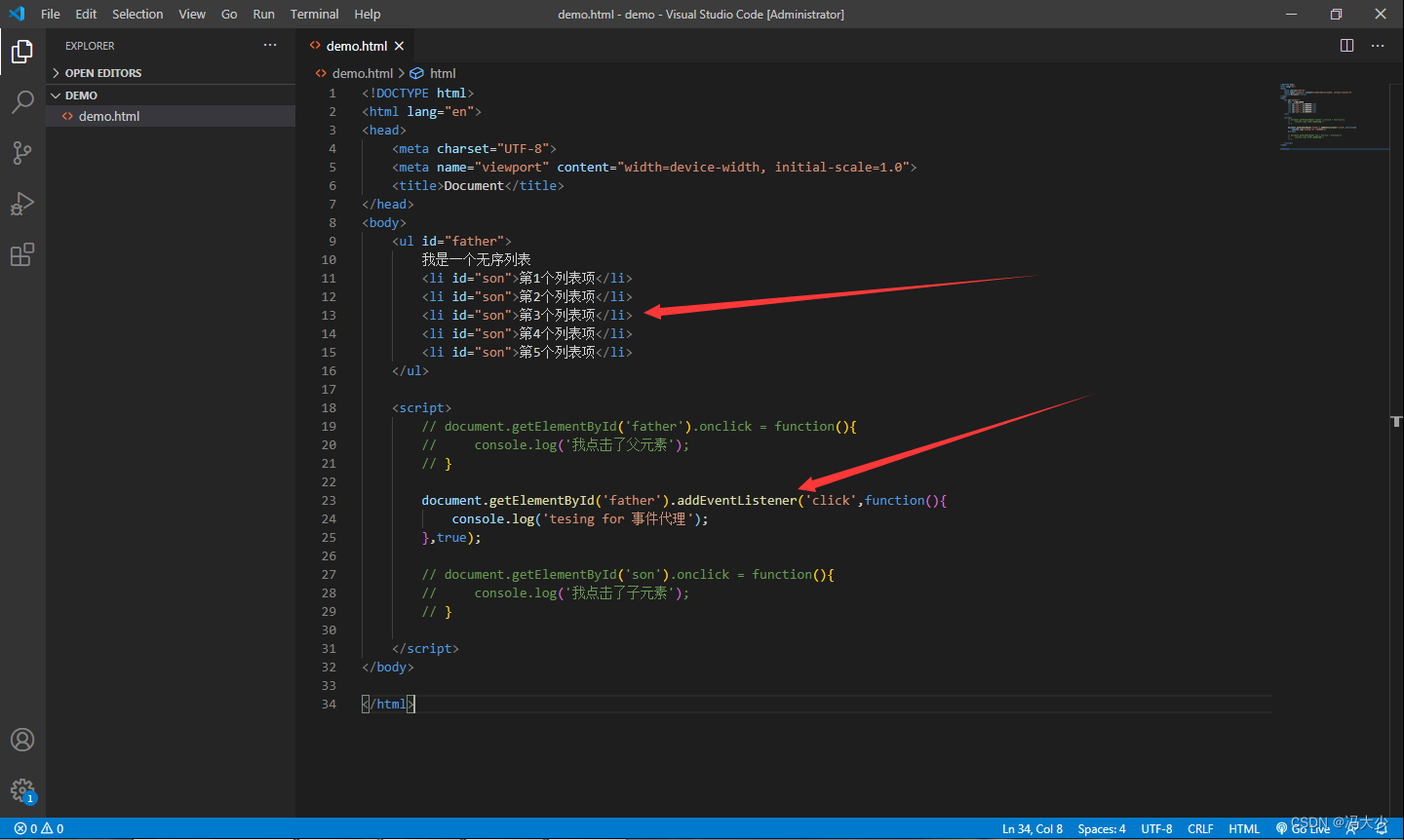The height and width of the screenshot is (840, 1404).
Task: Open the File menu
Action: pyautogui.click(x=51, y=14)
